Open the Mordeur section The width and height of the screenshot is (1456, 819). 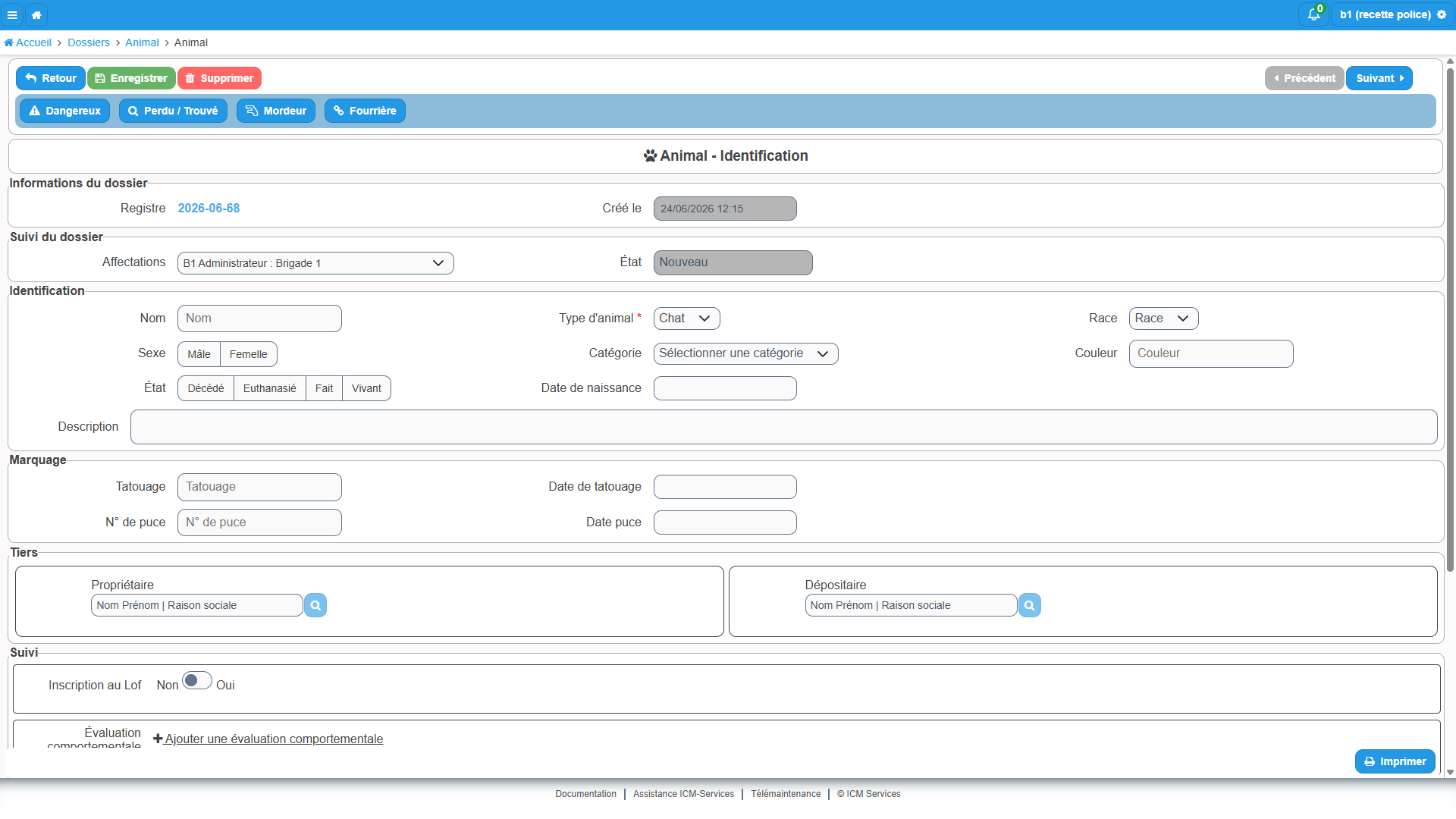pyautogui.click(x=276, y=111)
